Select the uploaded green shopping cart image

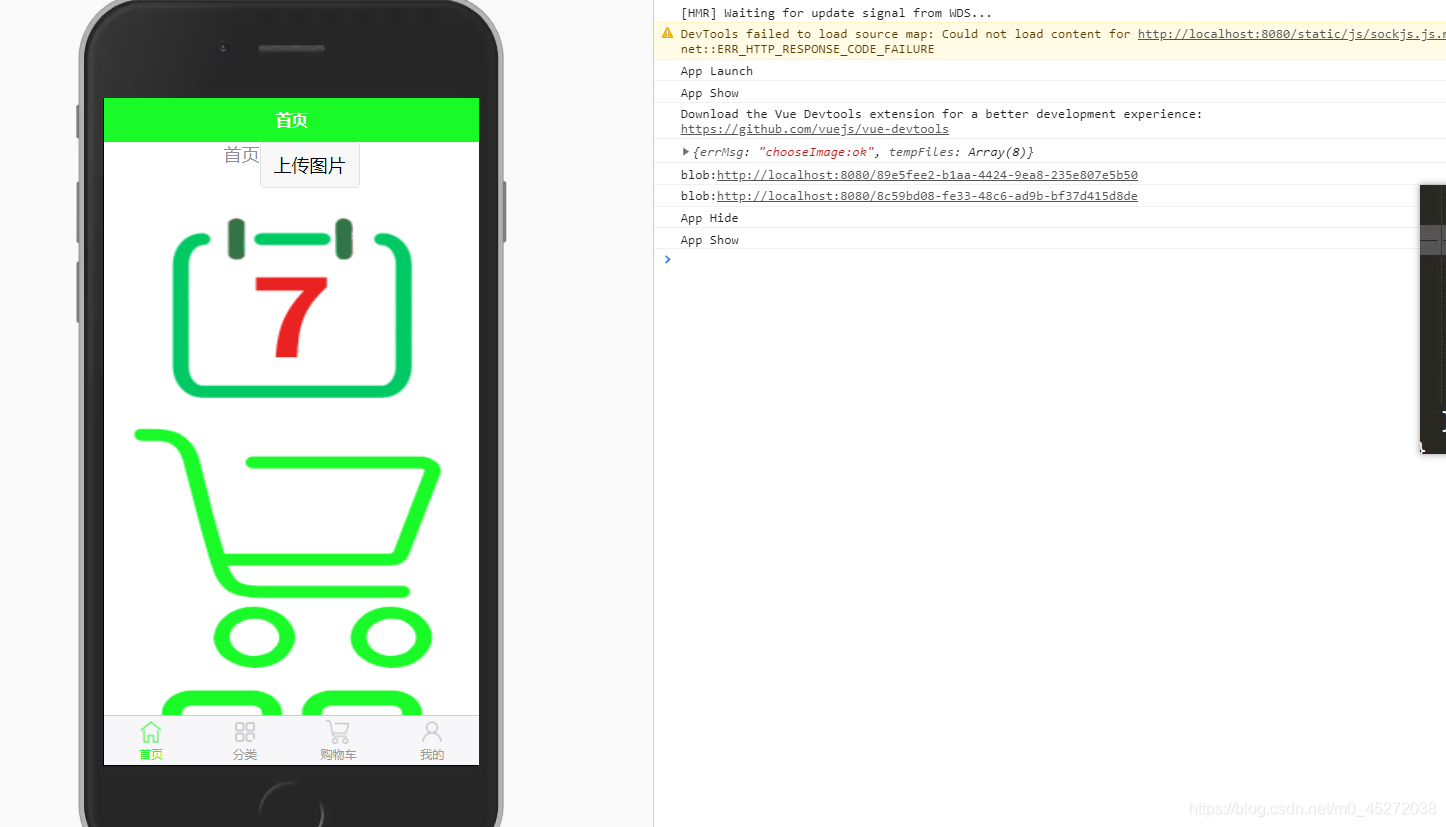click(288, 547)
